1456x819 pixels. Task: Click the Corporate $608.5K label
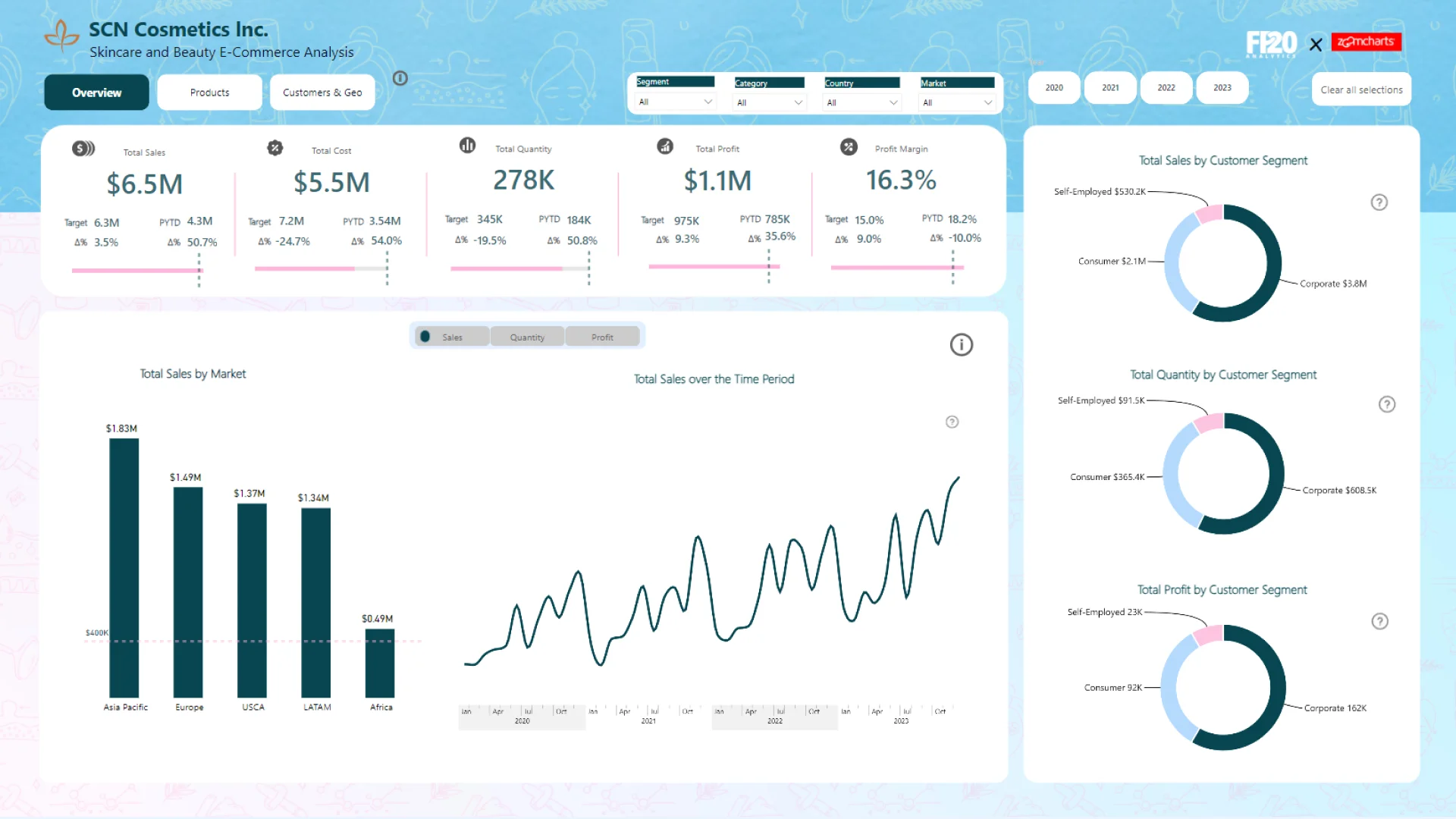coord(1339,491)
